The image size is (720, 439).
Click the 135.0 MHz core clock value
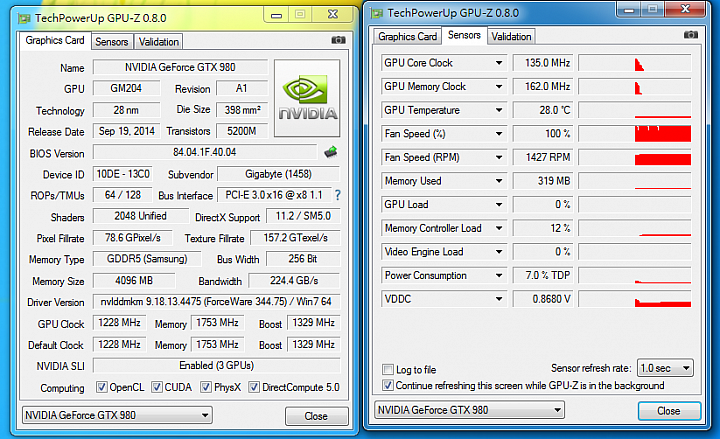pyautogui.click(x=543, y=63)
